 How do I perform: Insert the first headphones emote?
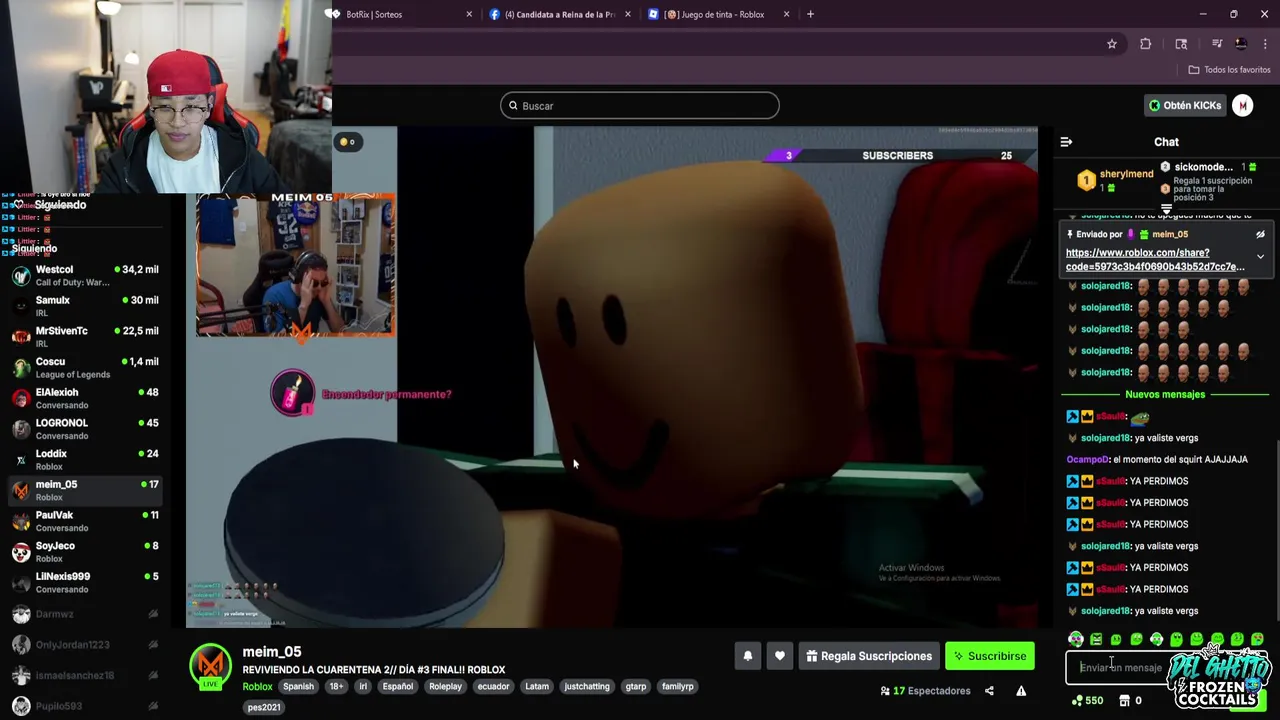1075,639
